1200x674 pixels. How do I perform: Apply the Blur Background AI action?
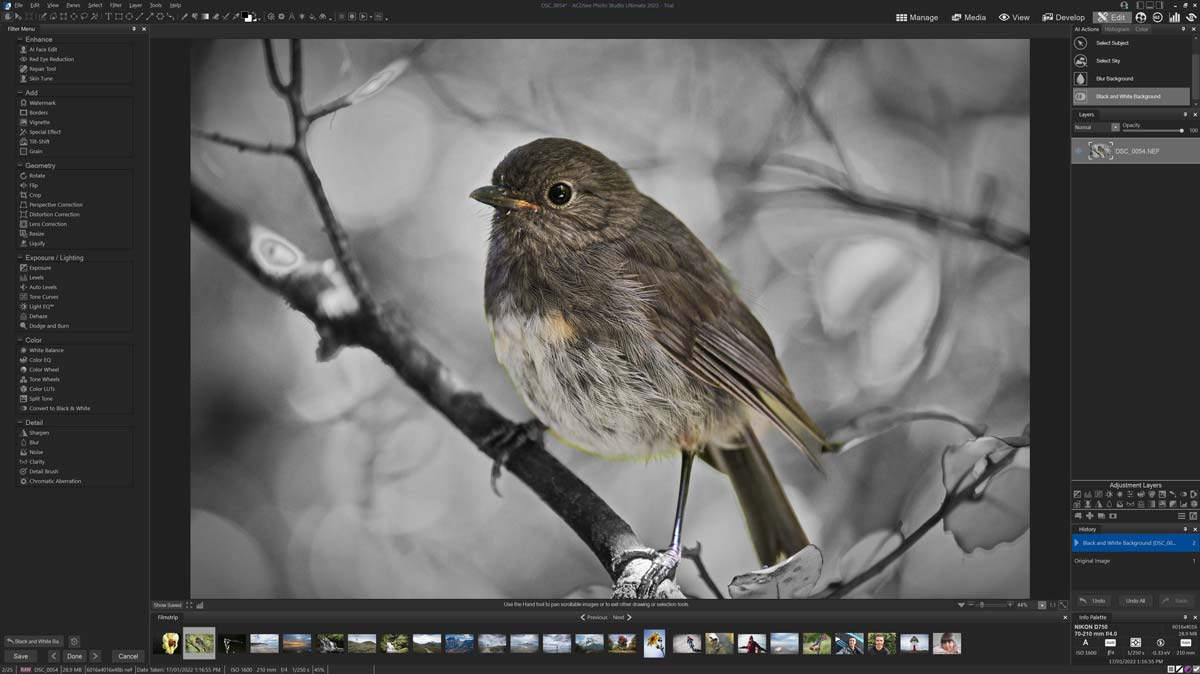(x=1113, y=78)
